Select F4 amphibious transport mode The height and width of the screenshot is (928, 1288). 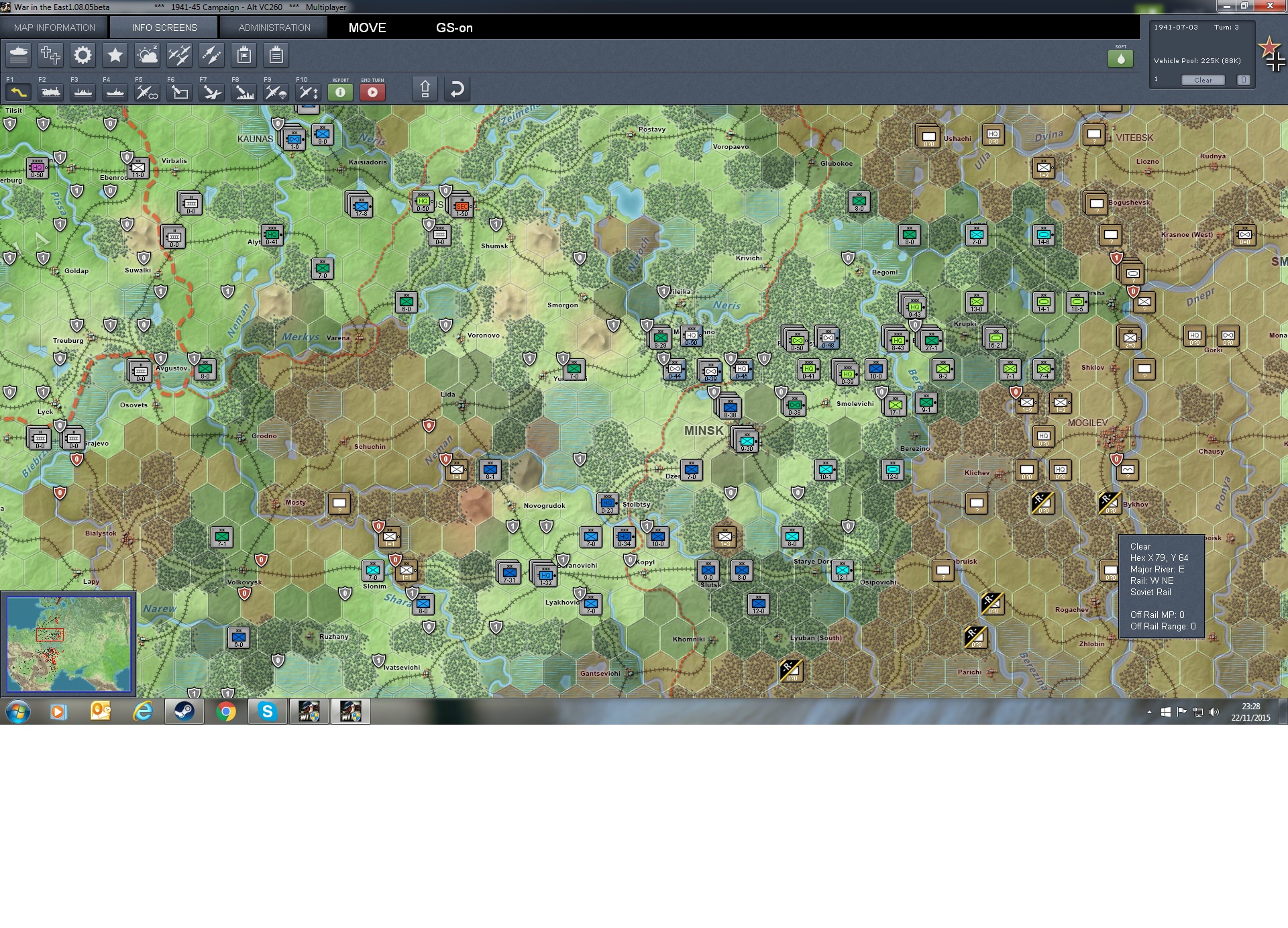[x=115, y=93]
